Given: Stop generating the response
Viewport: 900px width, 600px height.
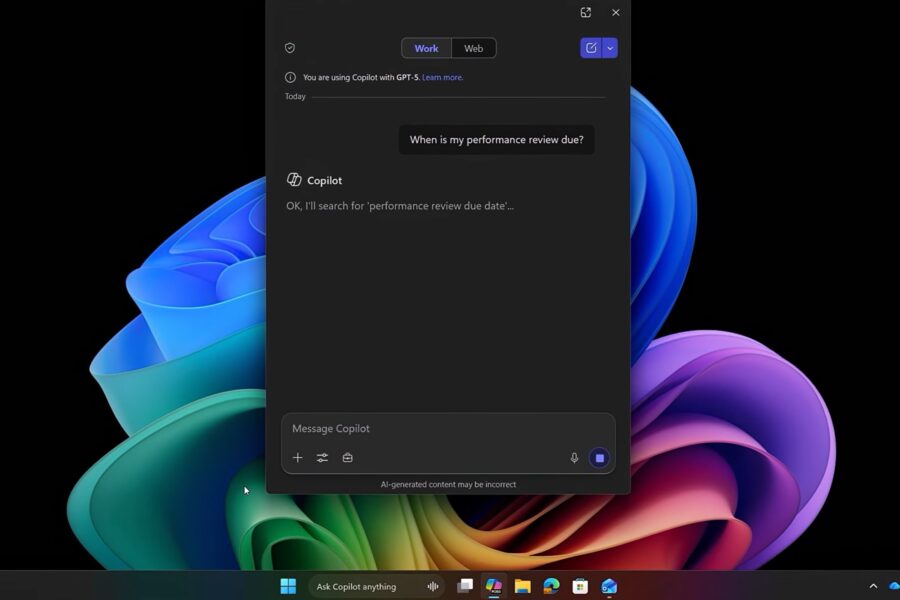Looking at the screenshot, I should (599, 458).
